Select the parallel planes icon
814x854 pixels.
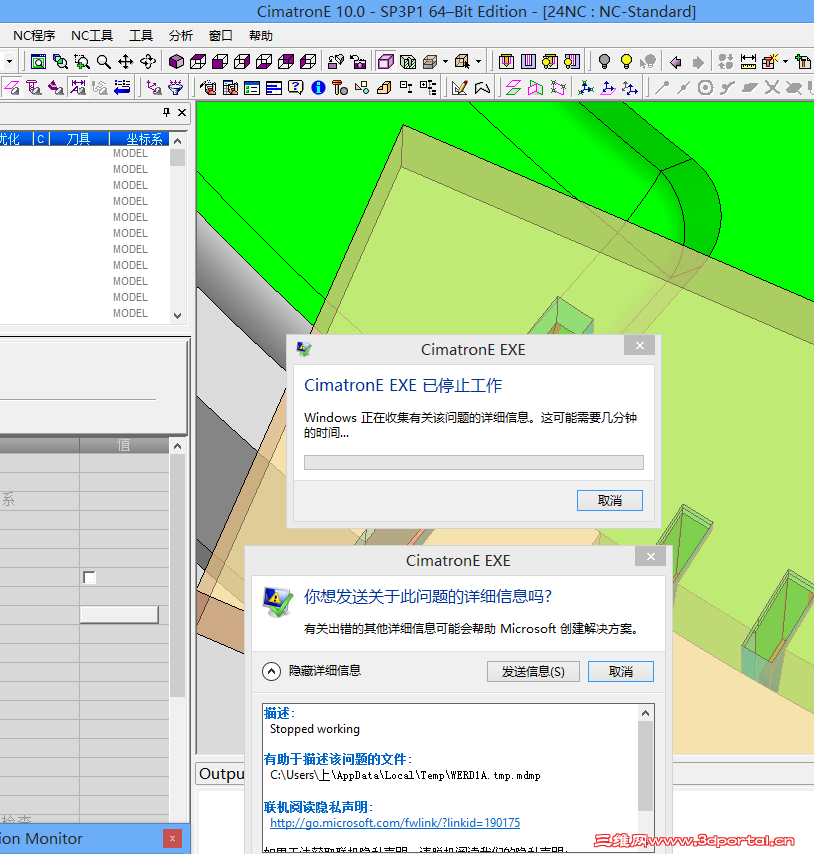(x=513, y=88)
